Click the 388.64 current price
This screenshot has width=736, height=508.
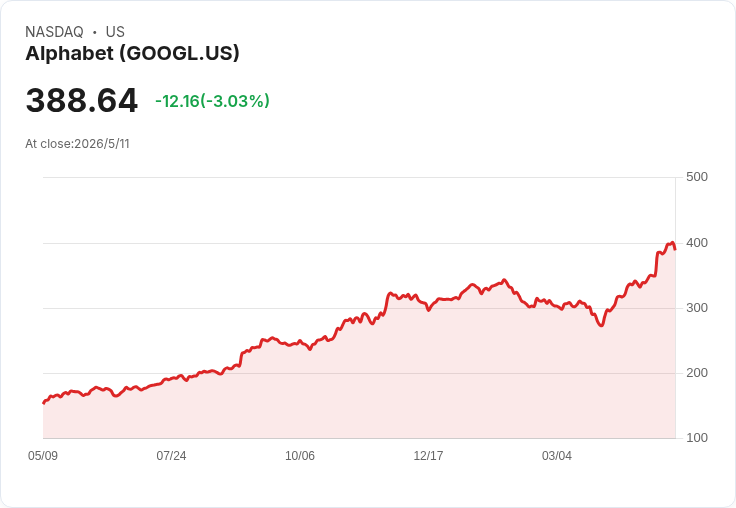click(x=82, y=100)
